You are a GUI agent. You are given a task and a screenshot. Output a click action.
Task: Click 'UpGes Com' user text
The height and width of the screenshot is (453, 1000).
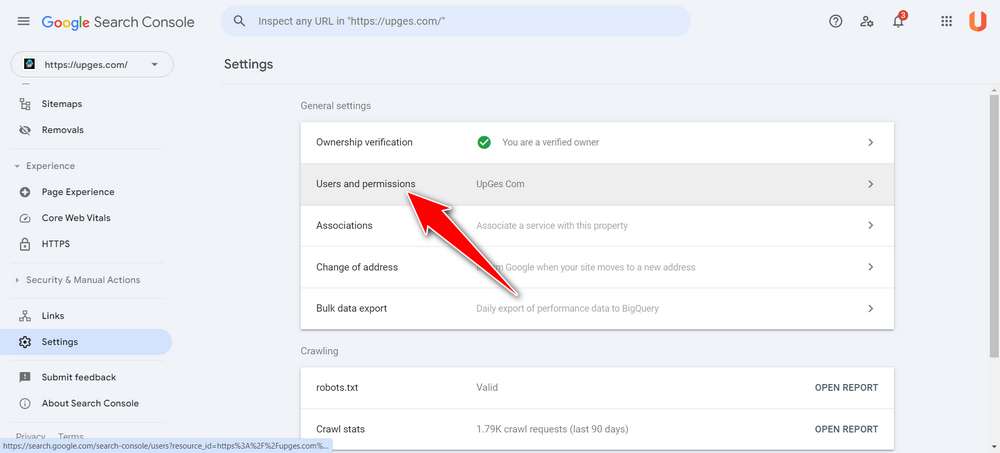tap(500, 184)
